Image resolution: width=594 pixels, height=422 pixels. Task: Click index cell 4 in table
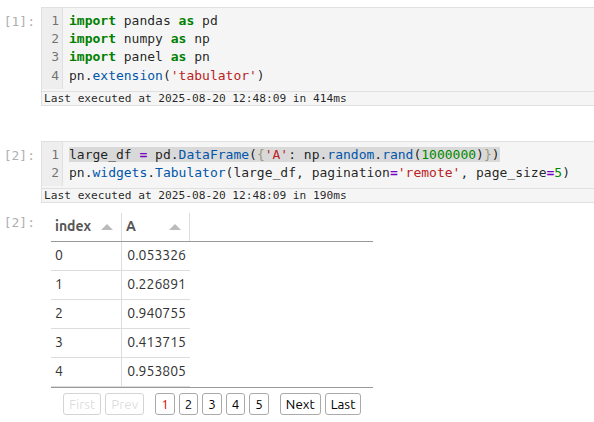[86, 372]
